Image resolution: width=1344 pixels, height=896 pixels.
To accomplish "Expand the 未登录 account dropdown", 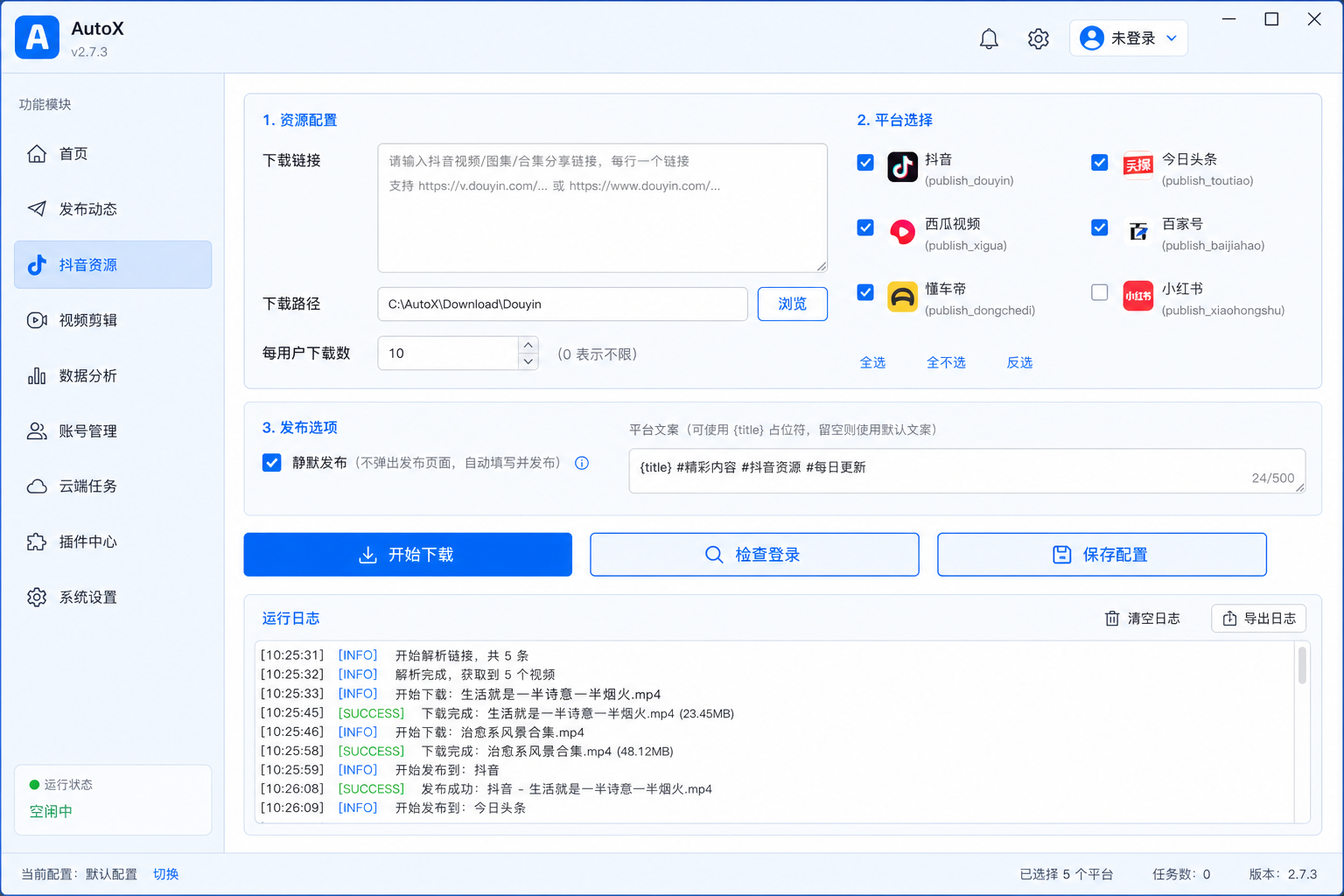I will (1129, 38).
